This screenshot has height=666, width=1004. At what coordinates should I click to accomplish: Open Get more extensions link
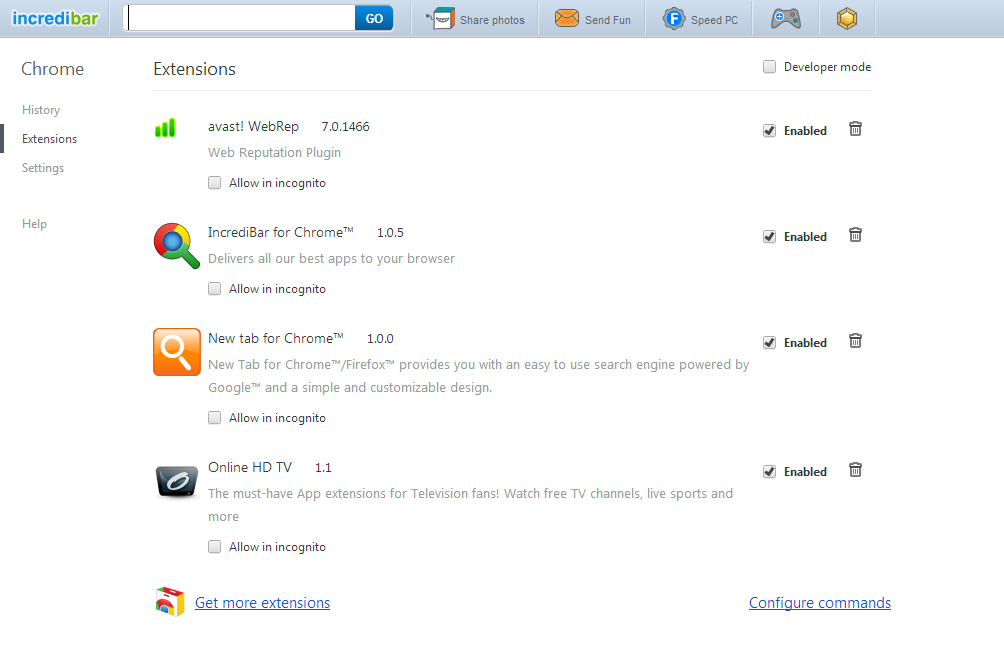click(263, 603)
